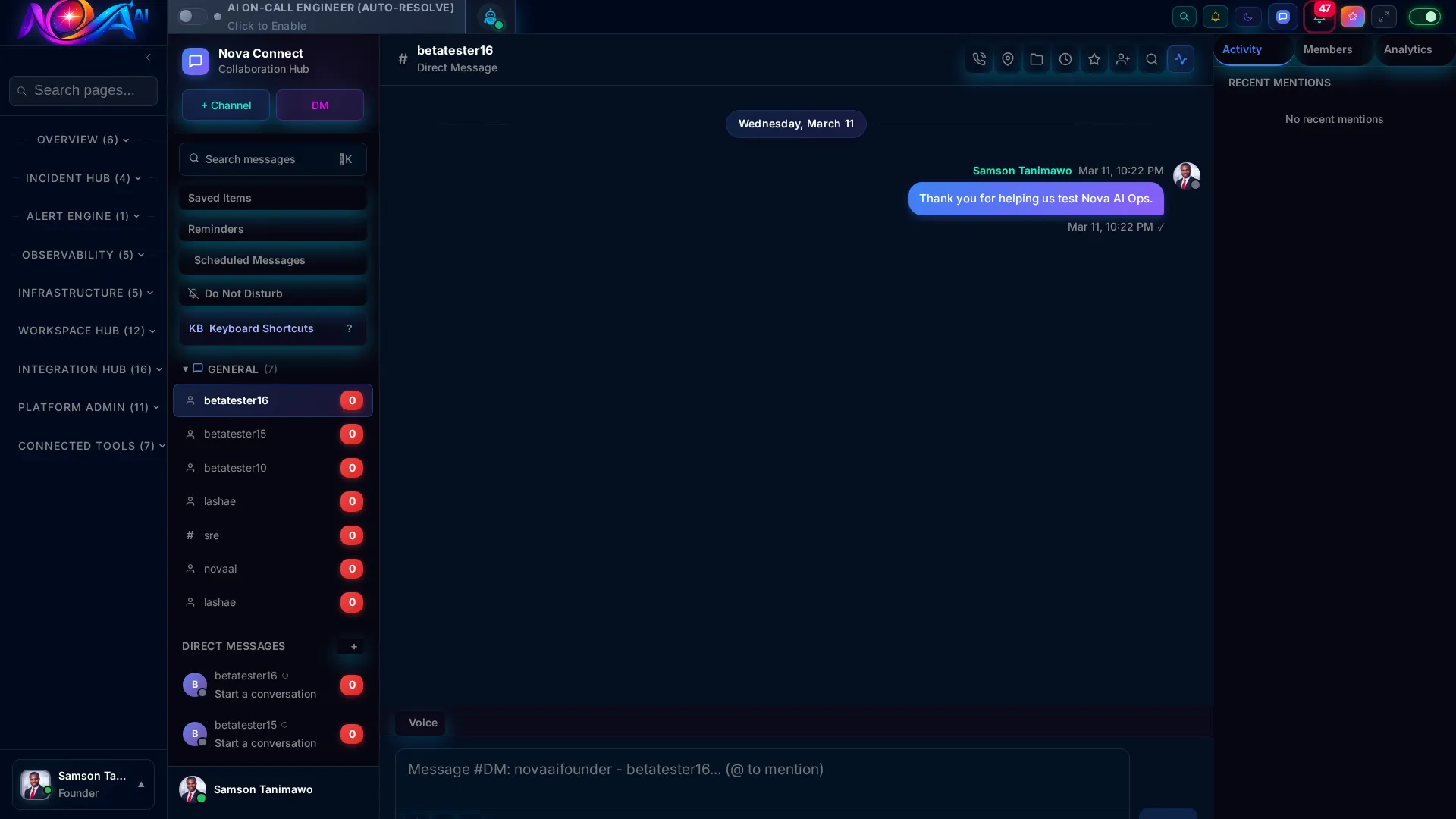Screen dimensions: 1456x819
Task: Open notifications via the bell icon
Action: 1215,16
